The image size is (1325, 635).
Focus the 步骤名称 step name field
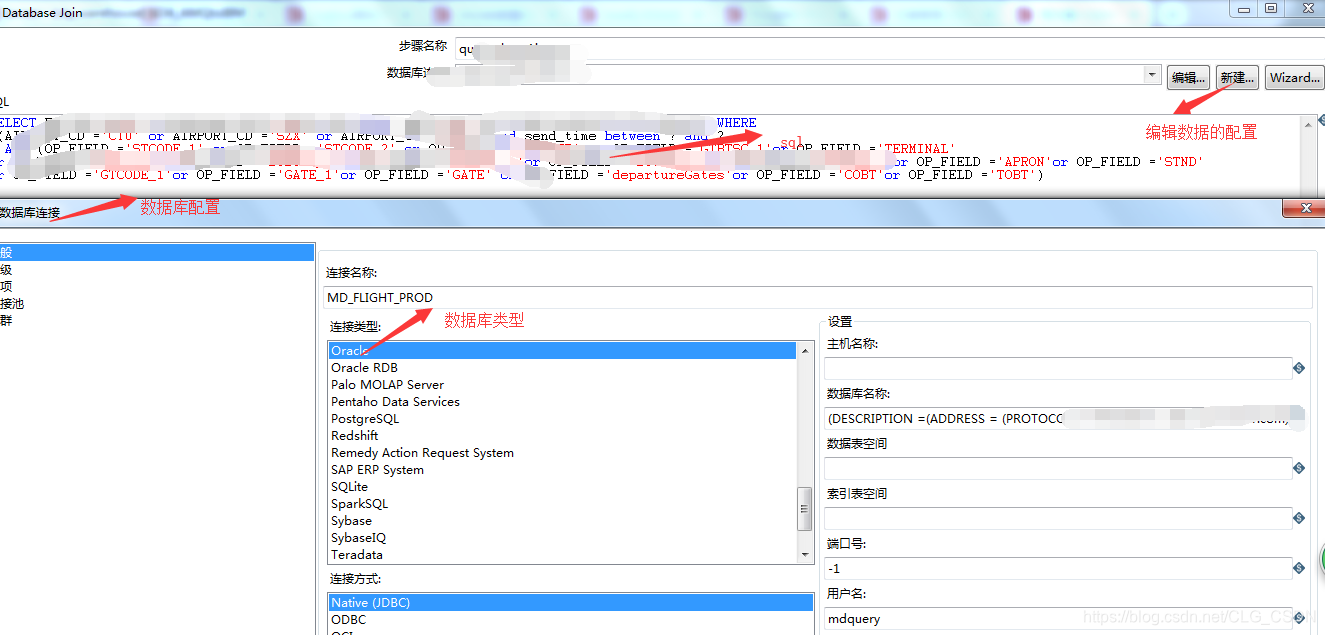click(x=889, y=48)
